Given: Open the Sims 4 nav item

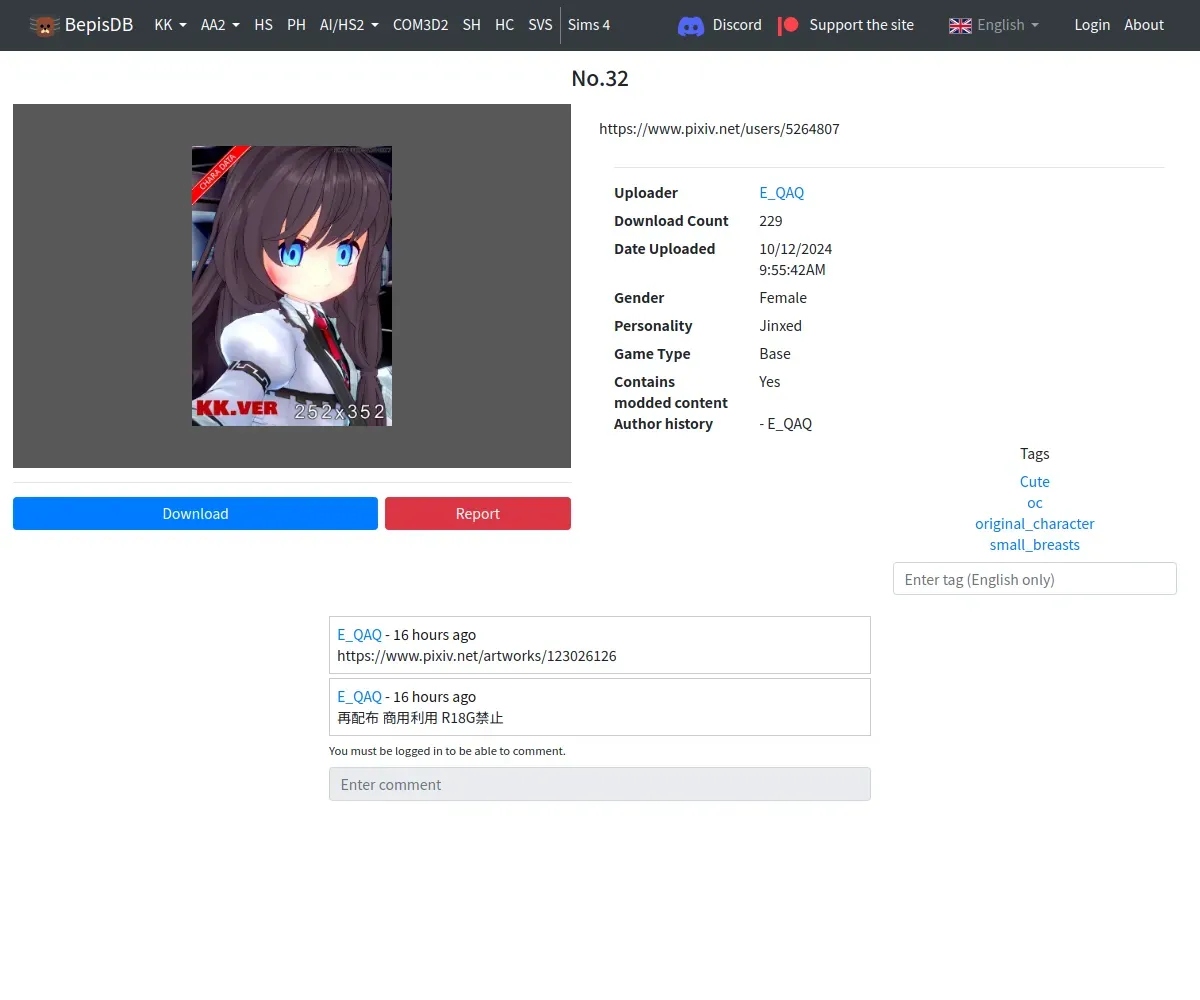Looking at the screenshot, I should 589,25.
